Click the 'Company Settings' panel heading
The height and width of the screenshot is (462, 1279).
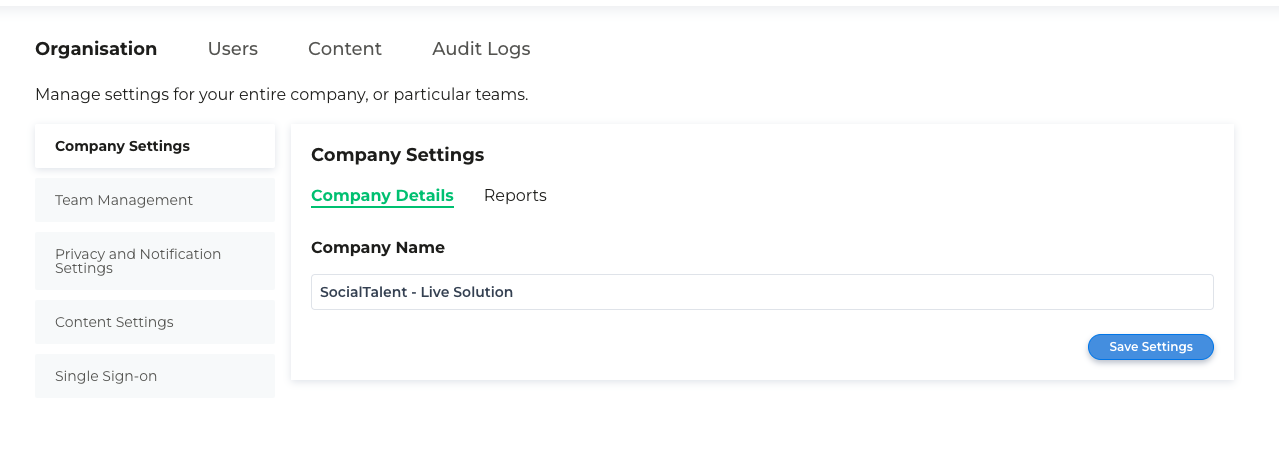coord(398,155)
